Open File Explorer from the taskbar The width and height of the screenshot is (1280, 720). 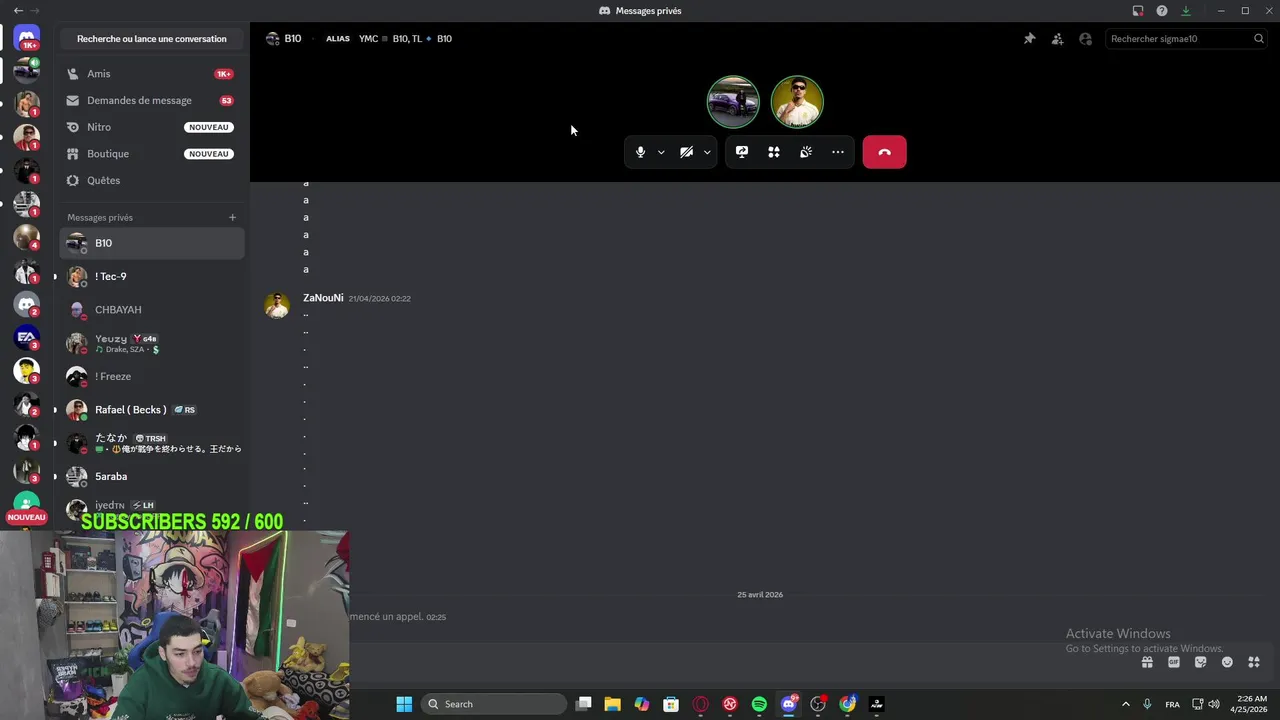click(x=613, y=704)
